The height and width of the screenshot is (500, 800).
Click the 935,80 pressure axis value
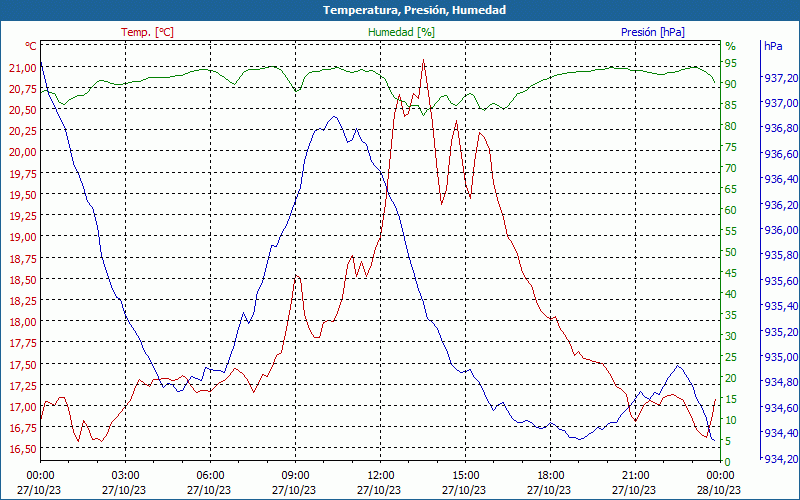781,255
